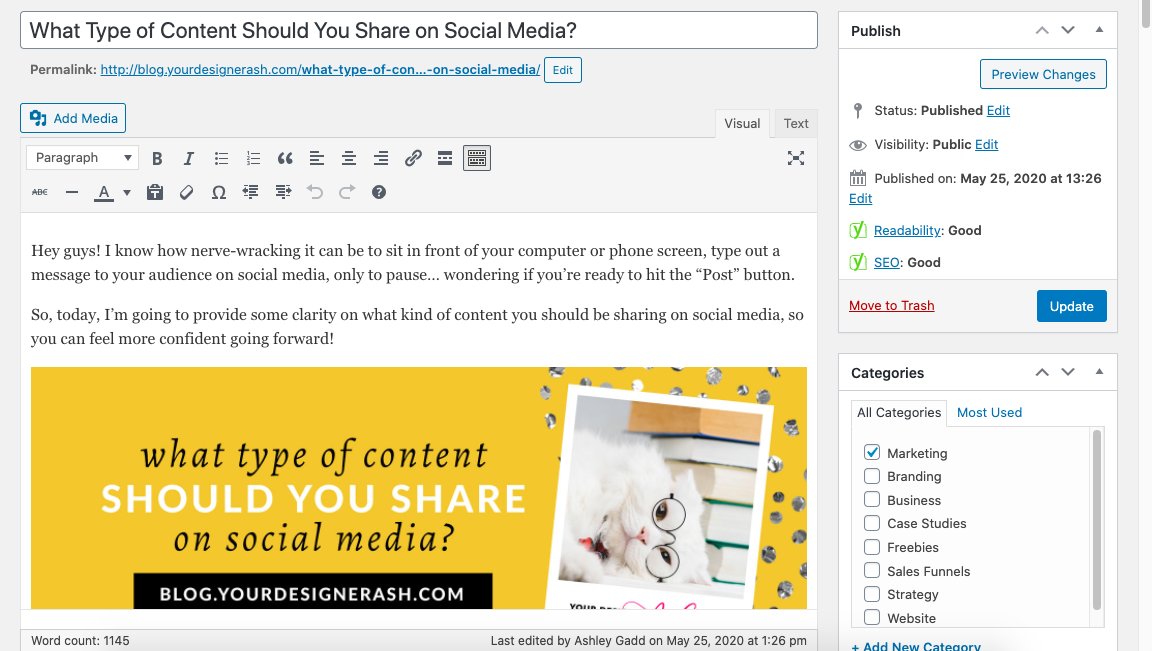Image resolution: width=1152 pixels, height=651 pixels.
Task: Toggle bold formatting in the editor toolbar
Action: click(156, 158)
